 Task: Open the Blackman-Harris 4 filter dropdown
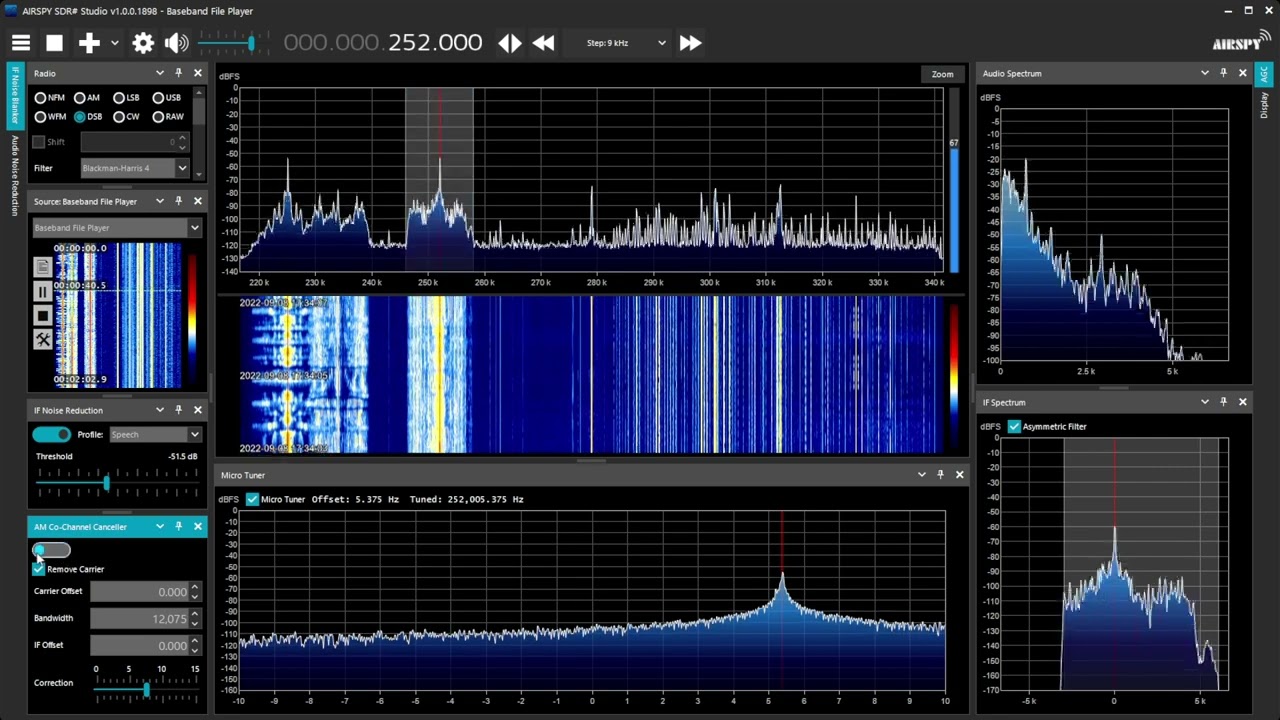point(134,168)
